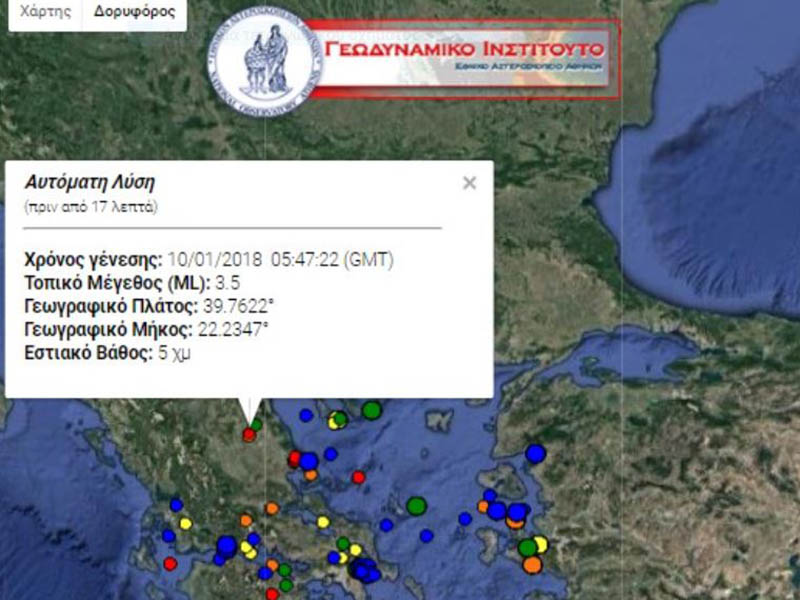The image size is (800, 600).
Task: Click the large green marker in mid-Aegean
Action: click(417, 506)
